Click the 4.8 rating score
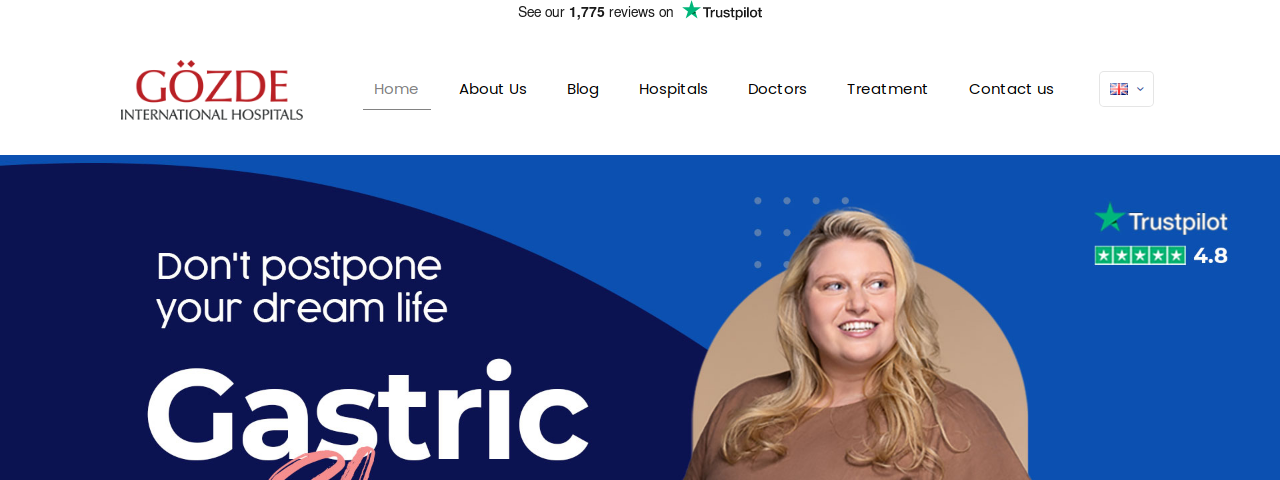The width and height of the screenshot is (1280, 480). 1210,255
